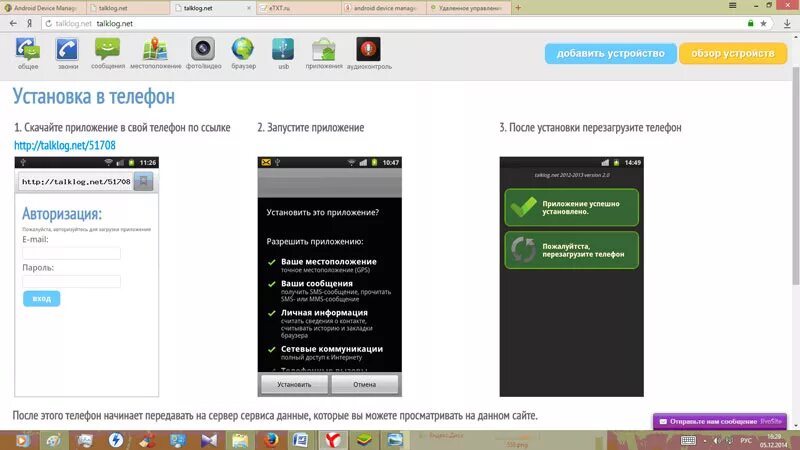Click the Установка в телефон heading
This screenshot has height=450, width=800.
point(93,96)
